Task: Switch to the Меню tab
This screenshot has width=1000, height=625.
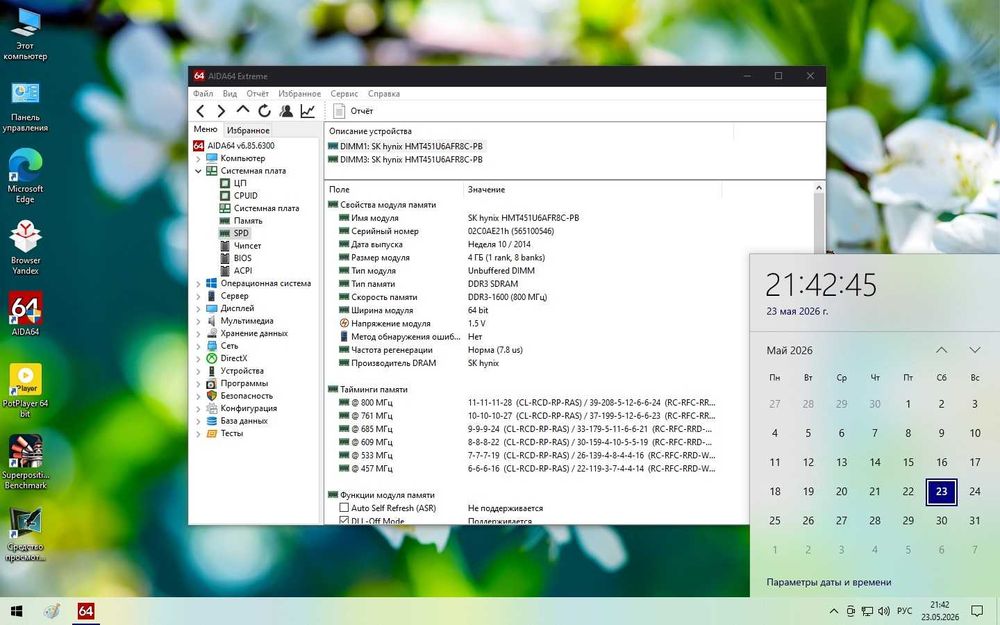Action: [x=205, y=129]
